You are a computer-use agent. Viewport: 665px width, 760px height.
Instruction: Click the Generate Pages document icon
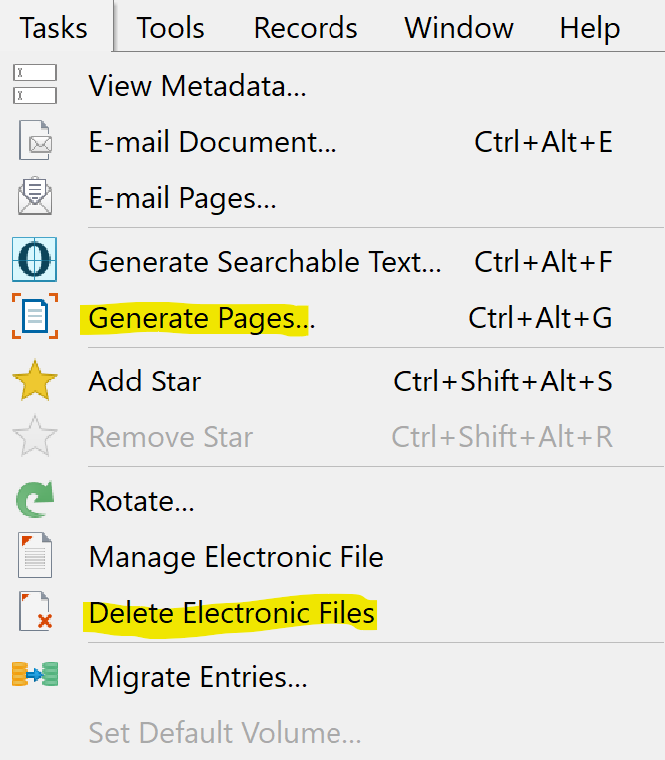point(35,316)
